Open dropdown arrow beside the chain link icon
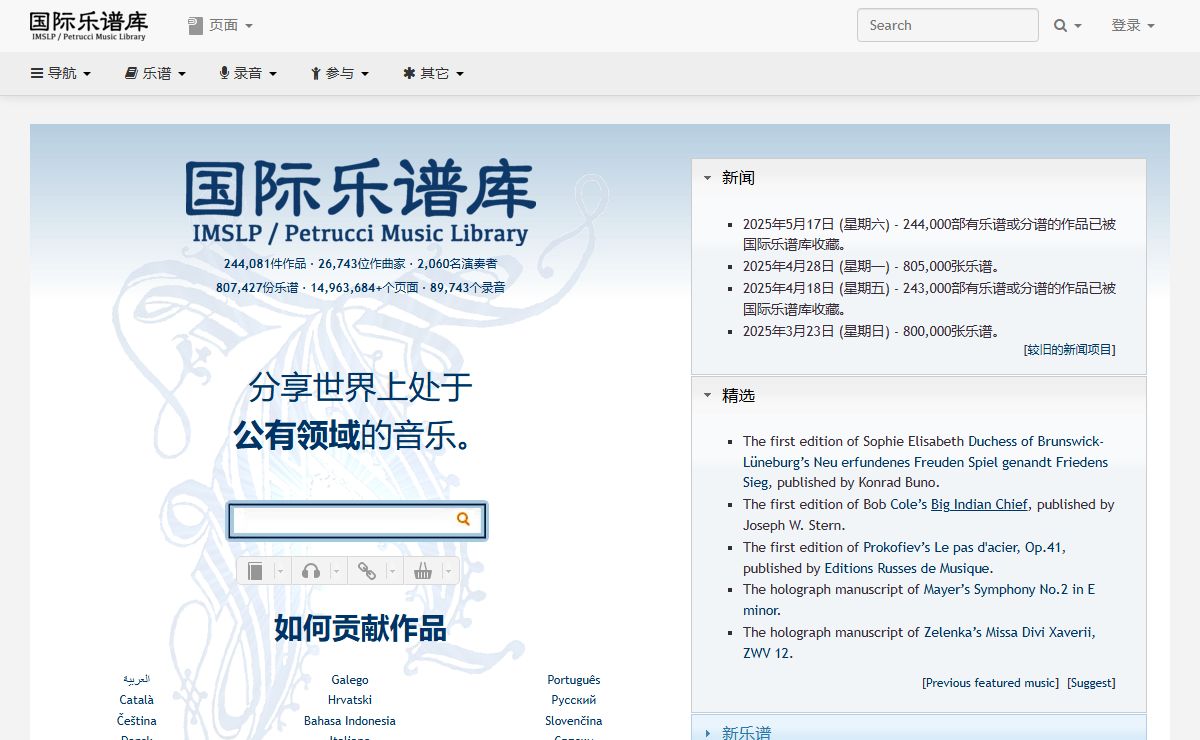Screen dimensions: 1200x740 click(392, 571)
